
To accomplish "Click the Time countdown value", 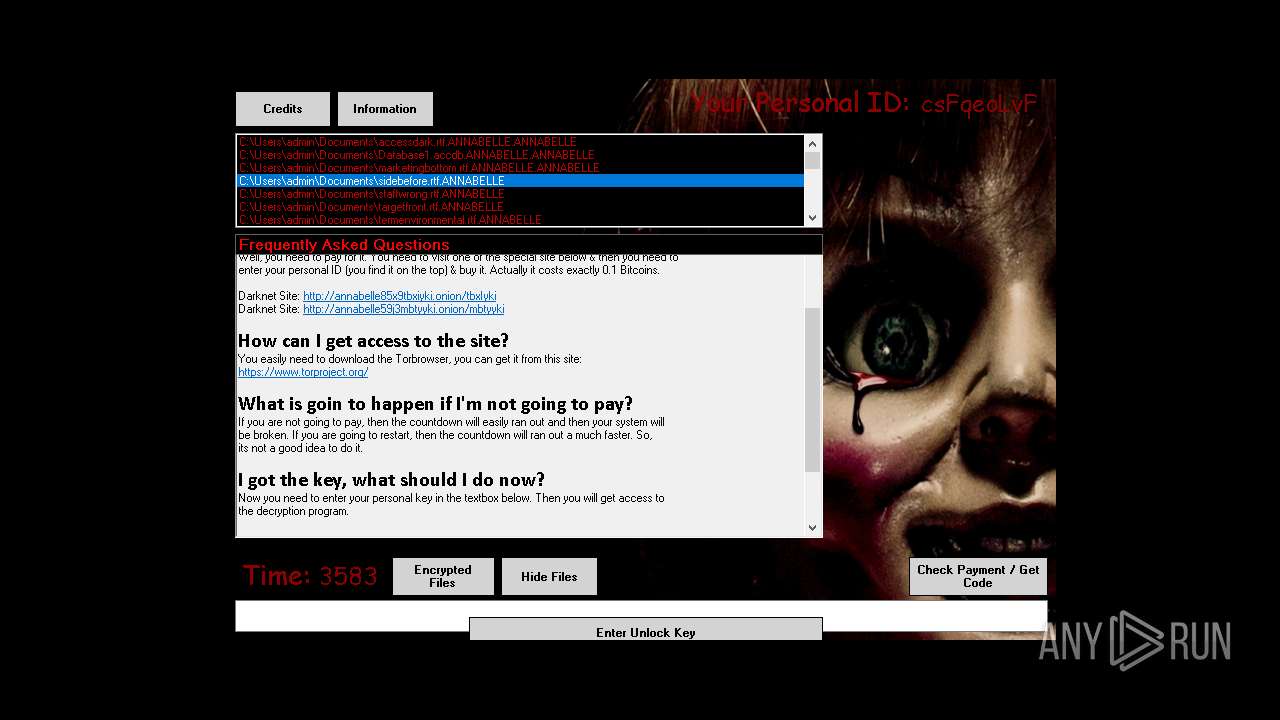I will click(348, 576).
